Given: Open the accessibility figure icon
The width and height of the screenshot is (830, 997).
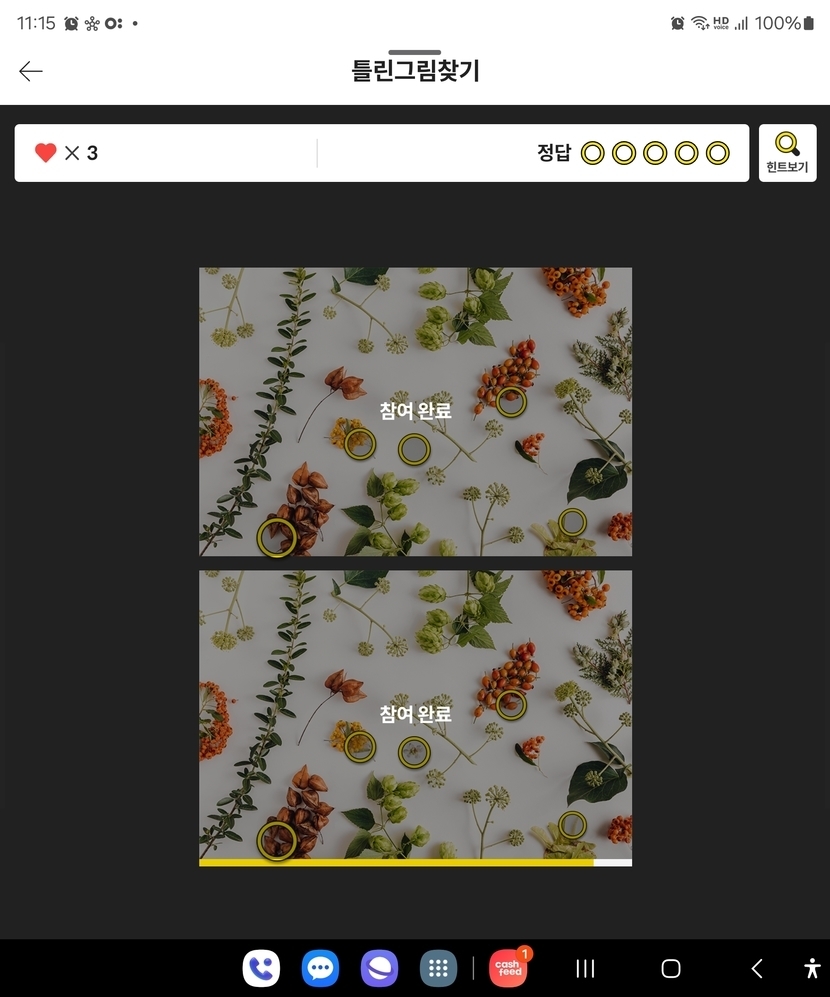Looking at the screenshot, I should (x=812, y=968).
